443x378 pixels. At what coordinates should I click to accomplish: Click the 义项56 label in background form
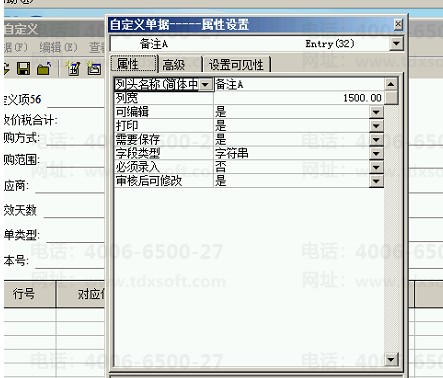click(22, 99)
